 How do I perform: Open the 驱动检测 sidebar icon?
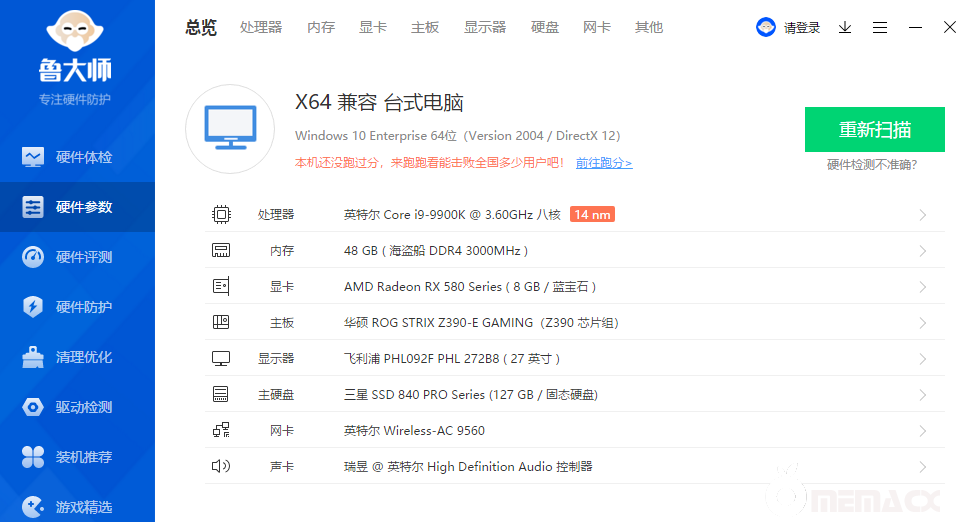coord(33,407)
